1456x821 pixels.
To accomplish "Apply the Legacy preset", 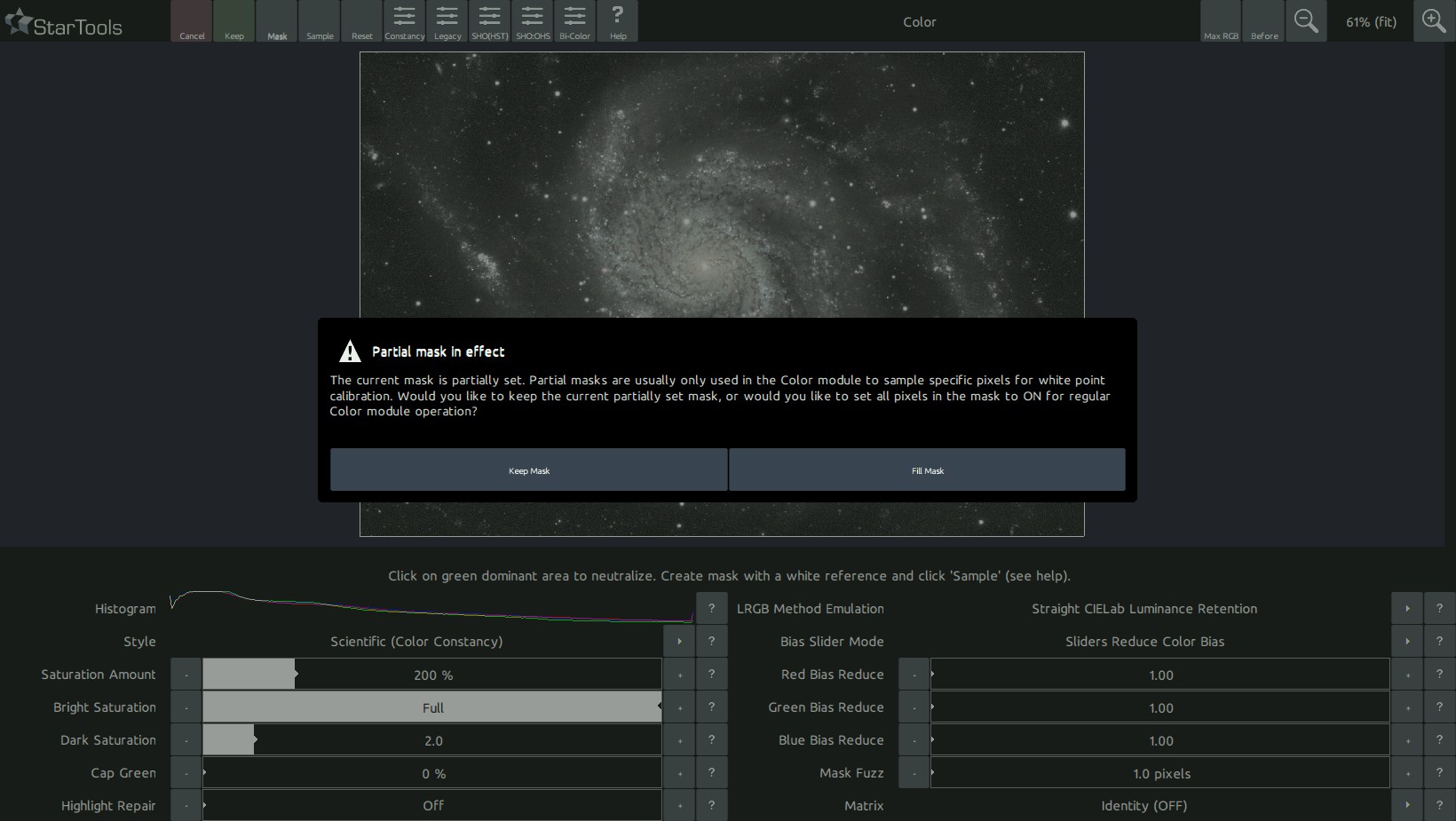I will tap(447, 21).
